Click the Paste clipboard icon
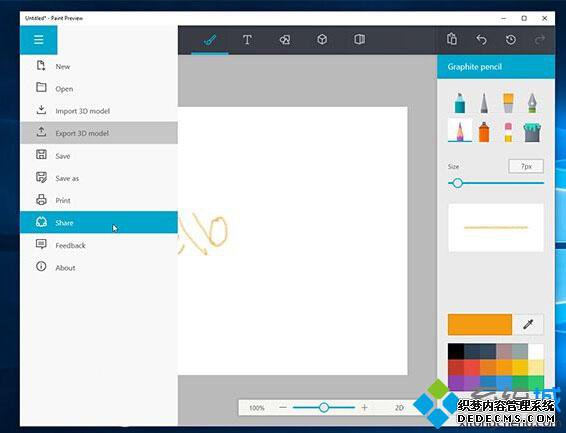This screenshot has height=433, width=566. point(452,39)
